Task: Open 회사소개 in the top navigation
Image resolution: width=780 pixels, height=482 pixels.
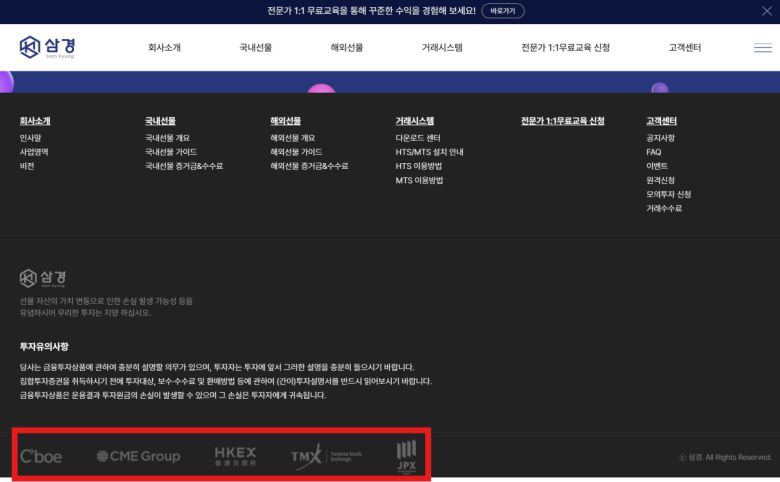Action: click(x=164, y=48)
